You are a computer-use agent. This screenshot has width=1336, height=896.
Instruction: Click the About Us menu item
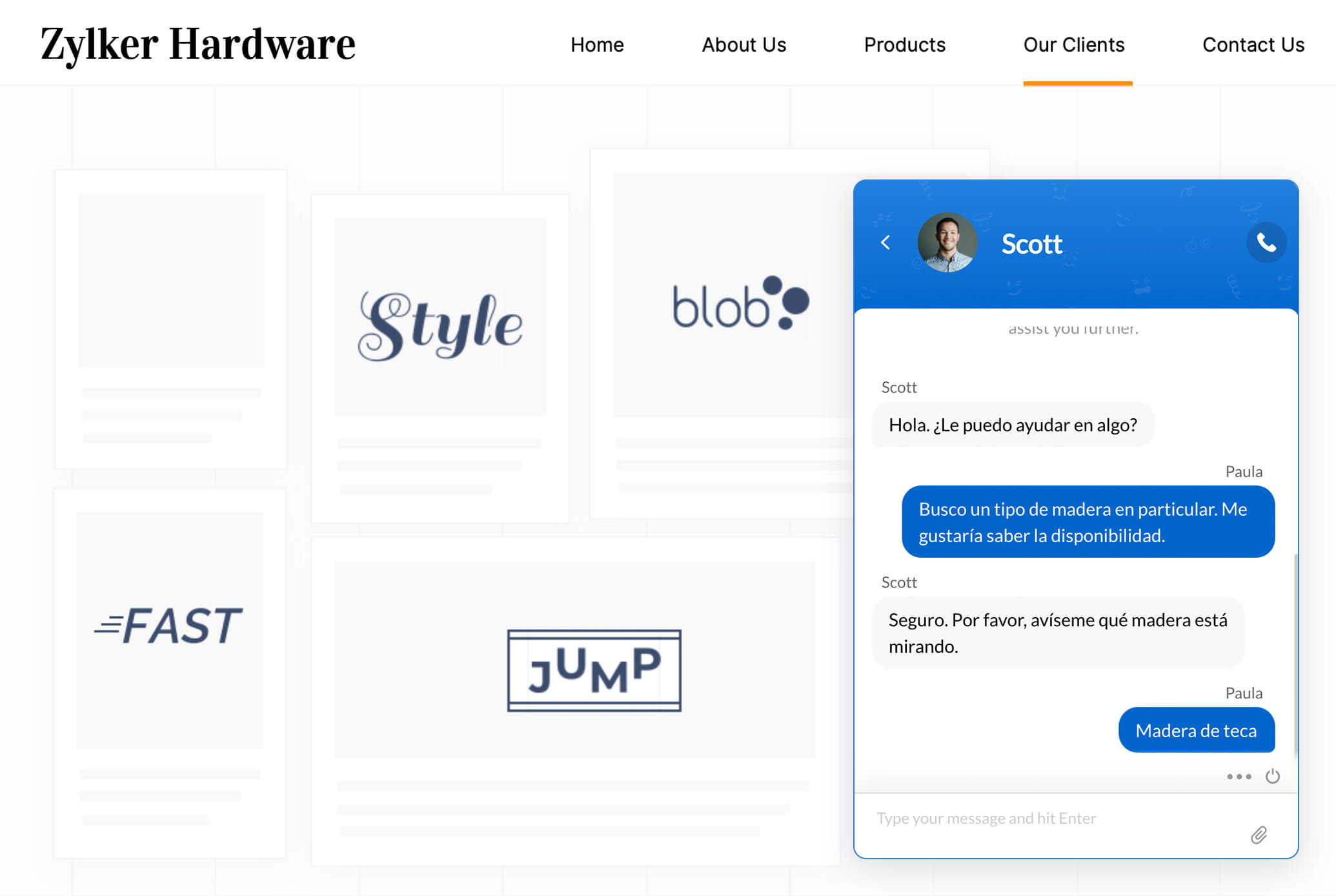pyautogui.click(x=744, y=44)
